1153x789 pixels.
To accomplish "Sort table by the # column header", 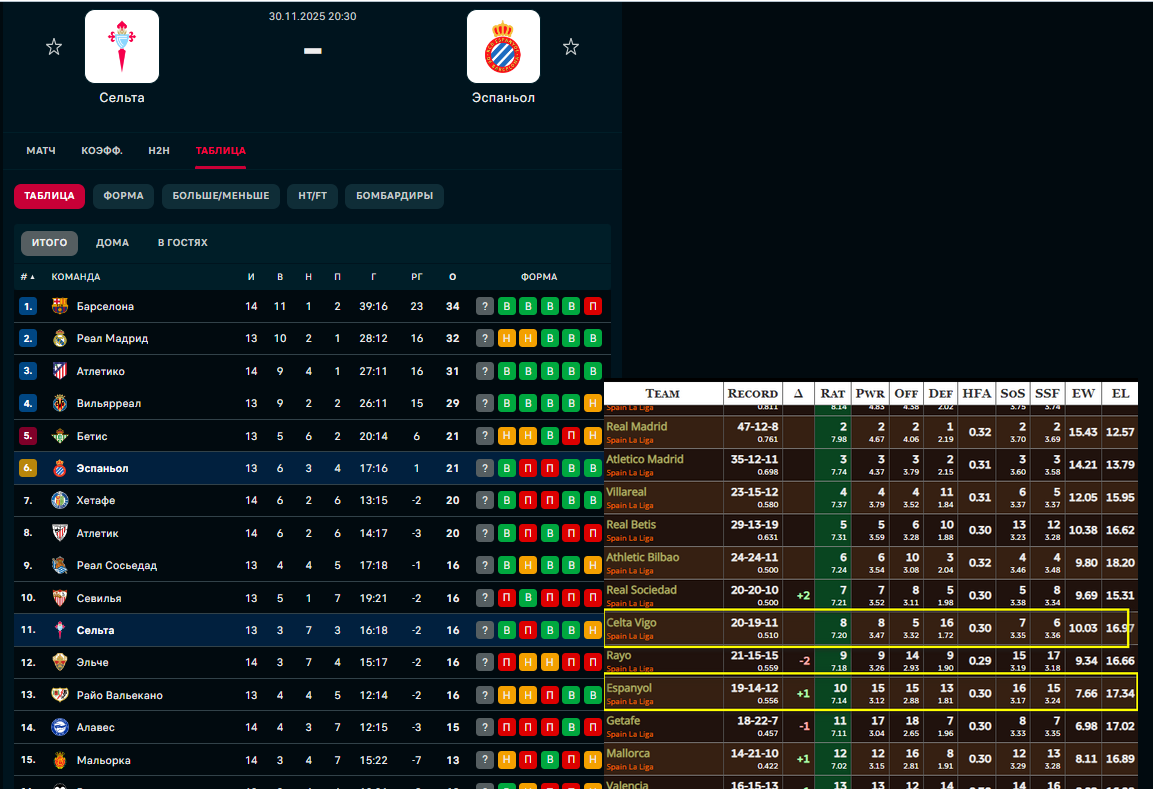I will point(27,277).
